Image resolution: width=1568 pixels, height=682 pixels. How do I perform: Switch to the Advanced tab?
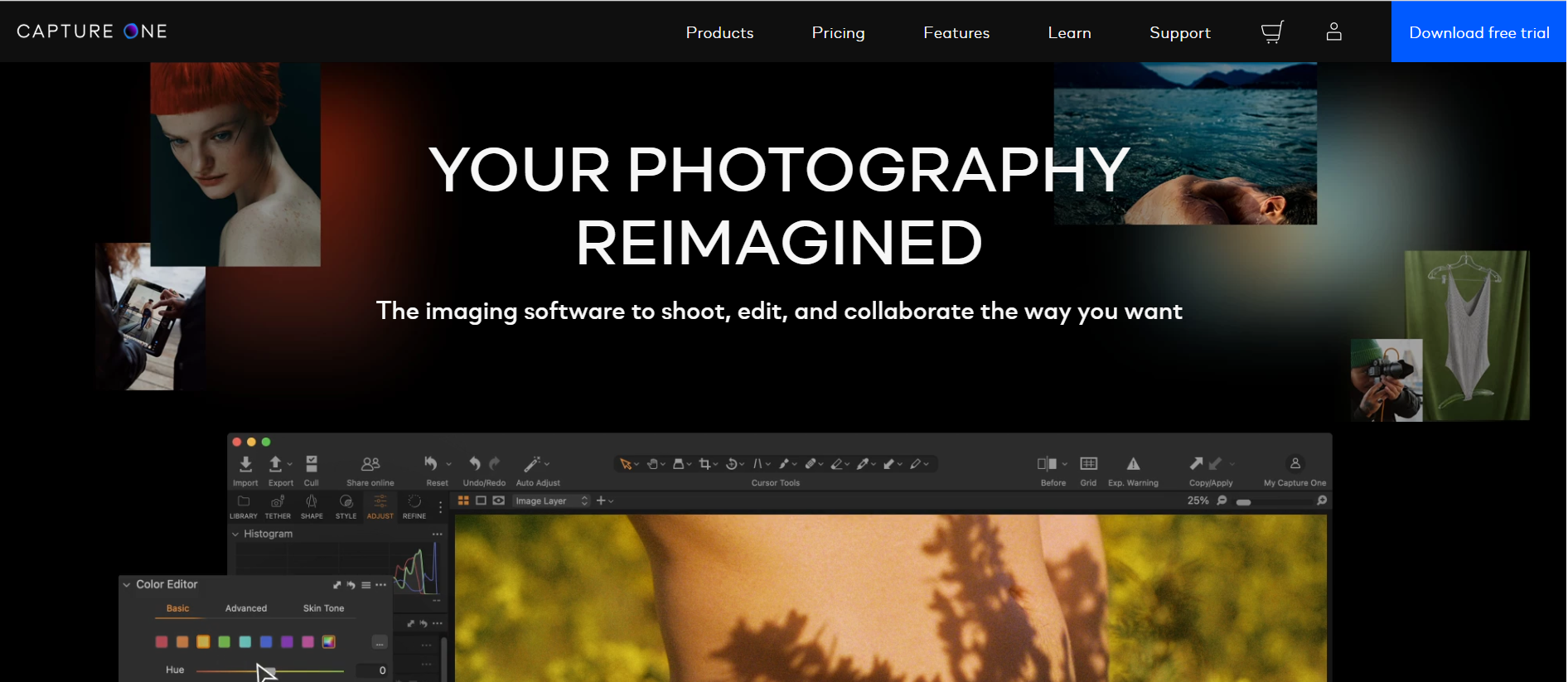click(246, 608)
